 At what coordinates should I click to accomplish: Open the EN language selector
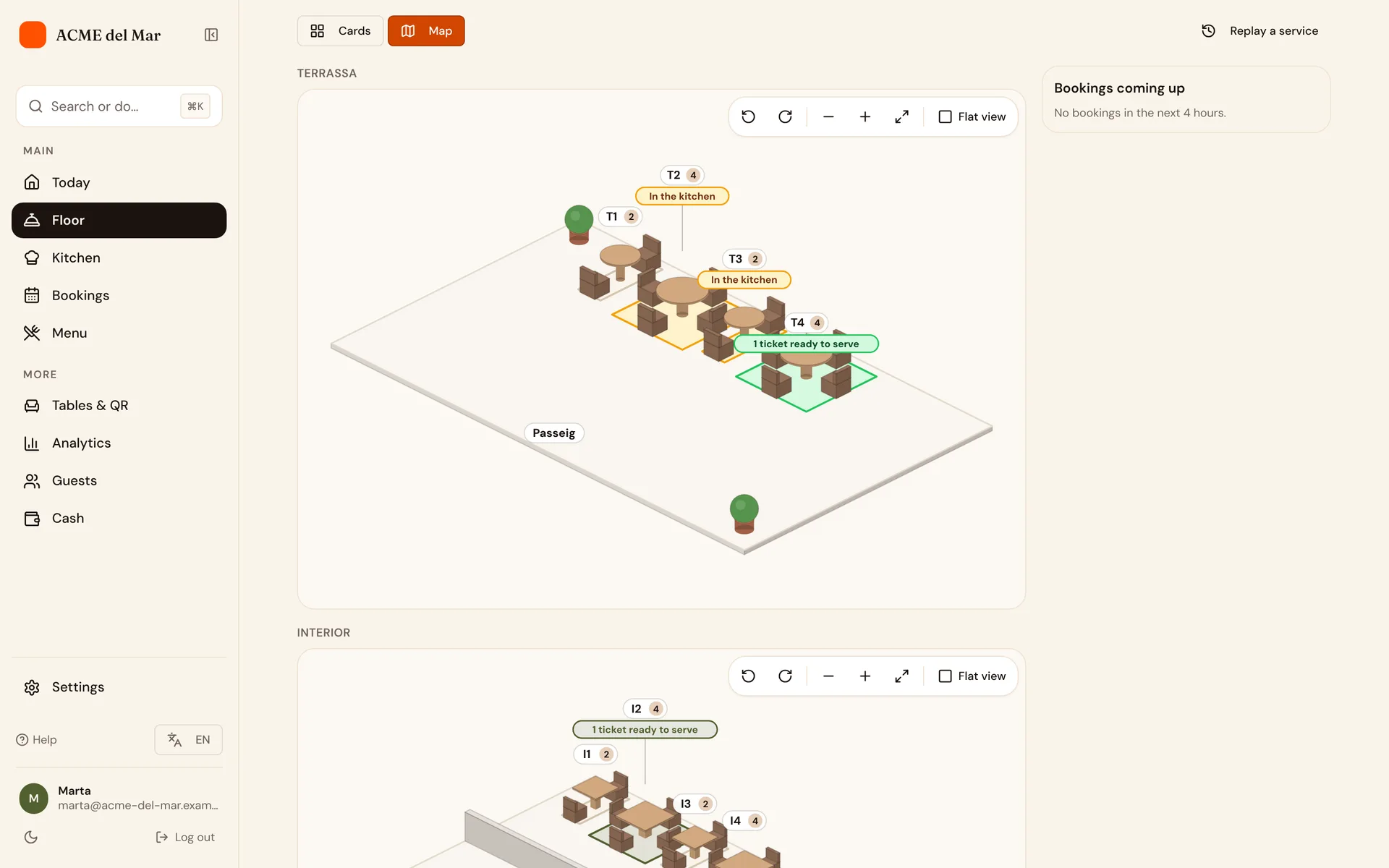pyautogui.click(x=188, y=739)
